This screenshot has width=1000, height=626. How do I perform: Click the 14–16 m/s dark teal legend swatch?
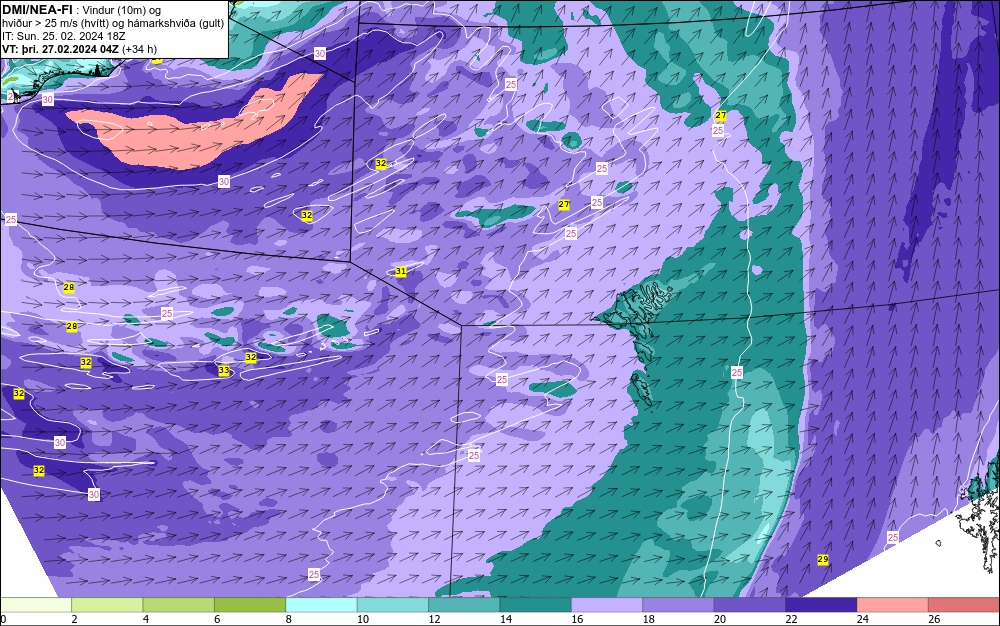[536, 605]
